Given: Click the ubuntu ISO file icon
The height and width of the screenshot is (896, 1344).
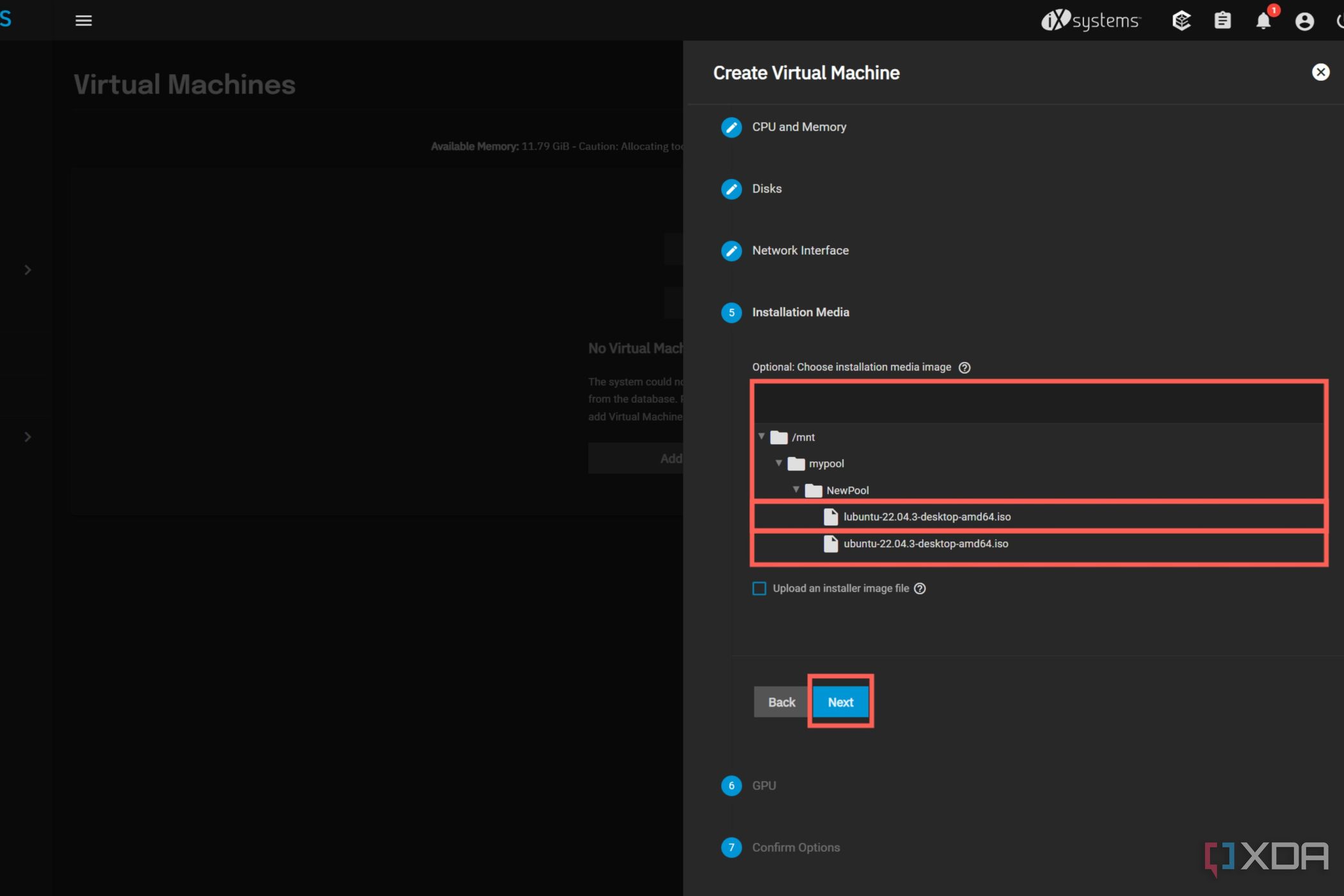Looking at the screenshot, I should pyautogui.click(x=831, y=543).
